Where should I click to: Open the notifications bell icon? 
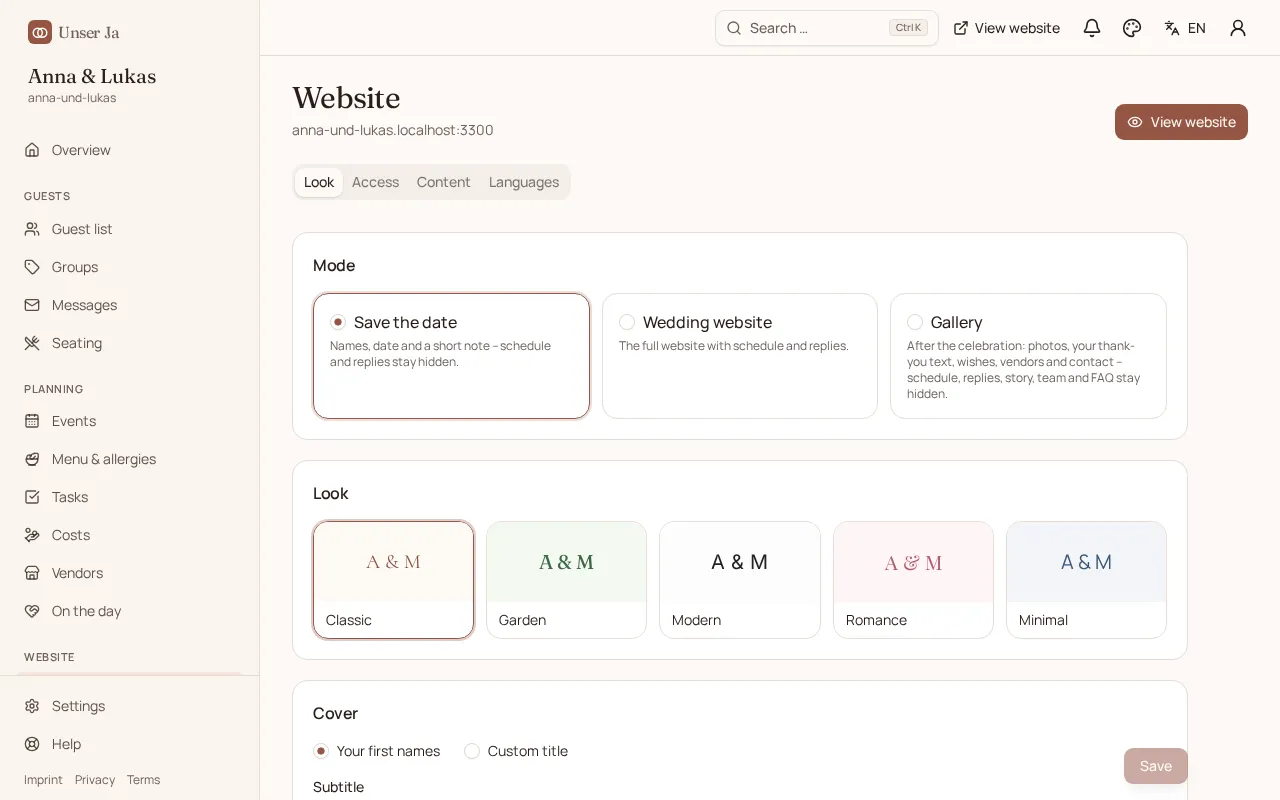click(x=1092, y=28)
